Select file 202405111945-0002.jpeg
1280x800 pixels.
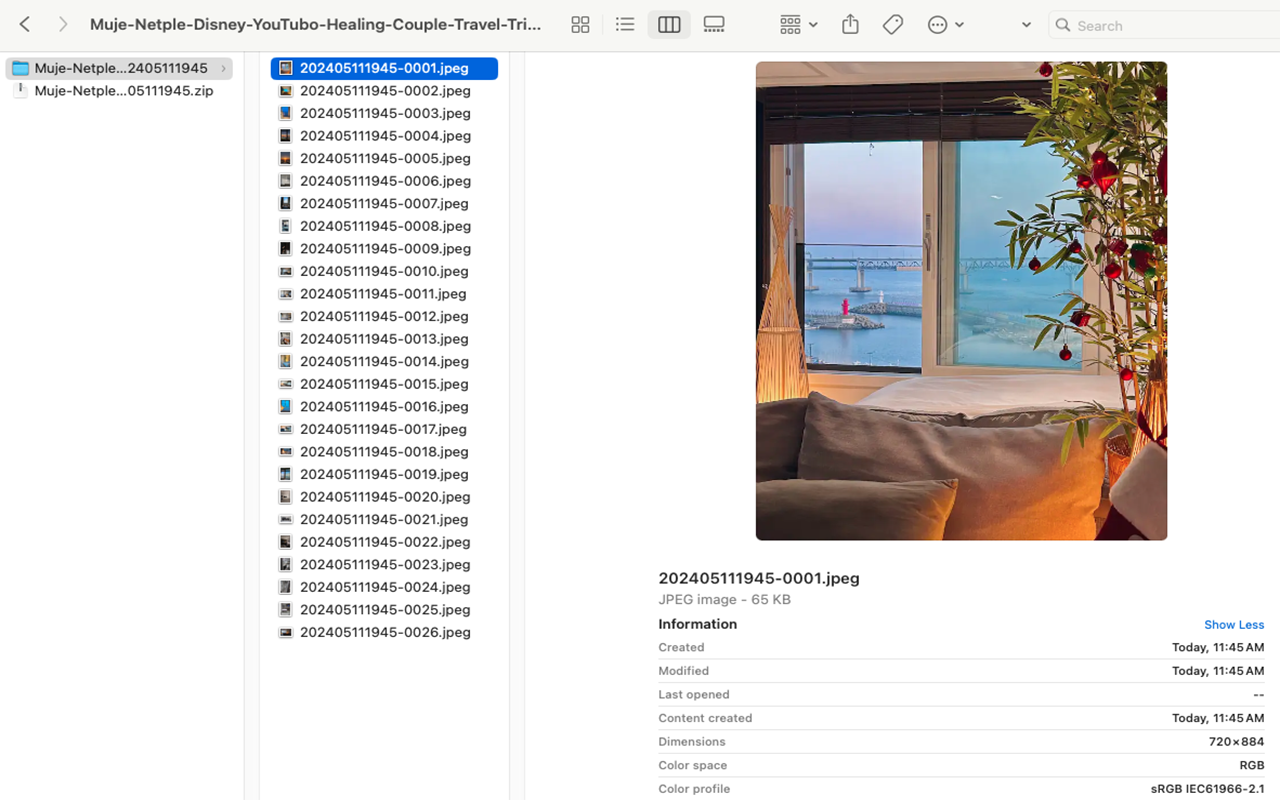click(x=384, y=90)
